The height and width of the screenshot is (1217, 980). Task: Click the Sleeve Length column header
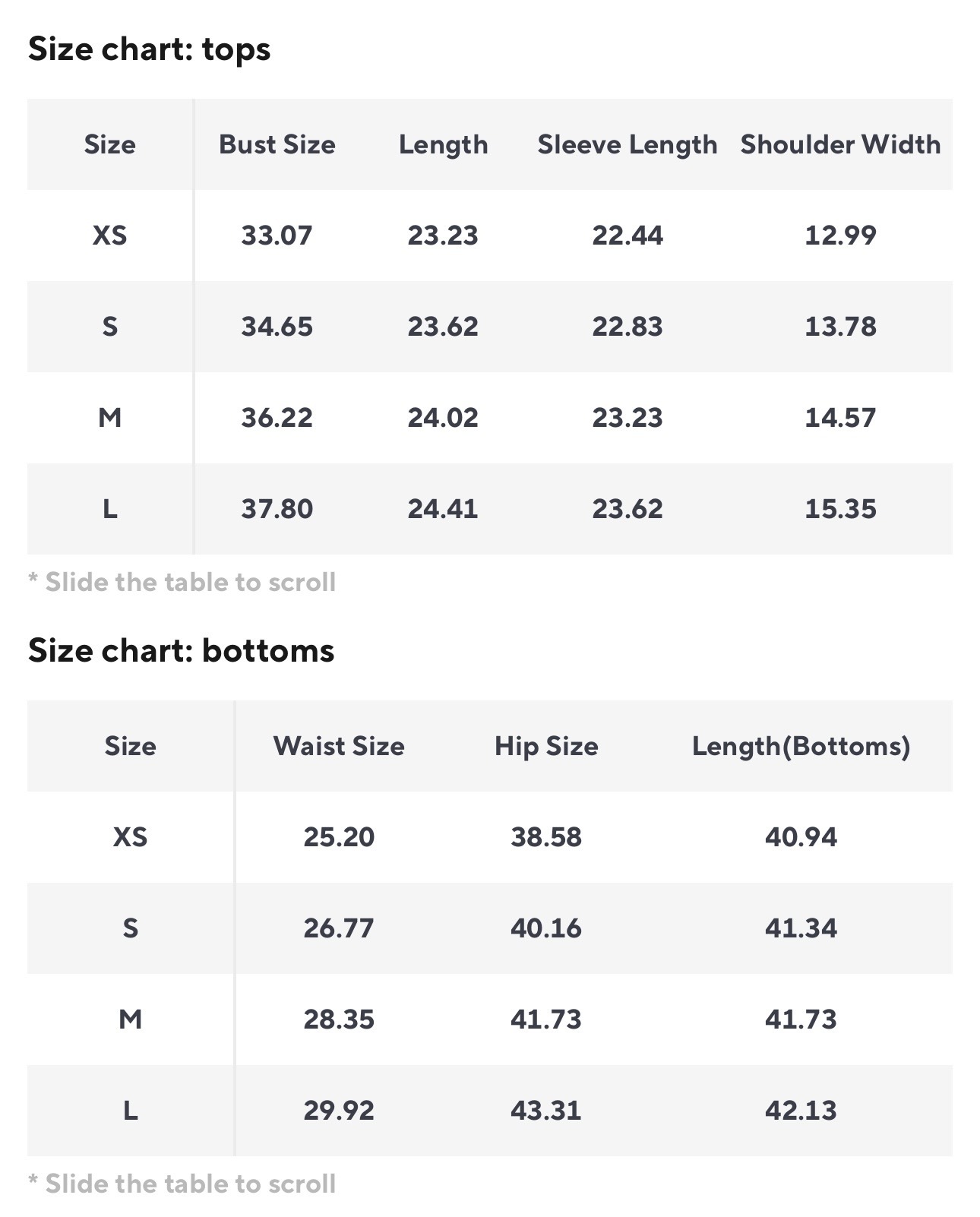627,144
